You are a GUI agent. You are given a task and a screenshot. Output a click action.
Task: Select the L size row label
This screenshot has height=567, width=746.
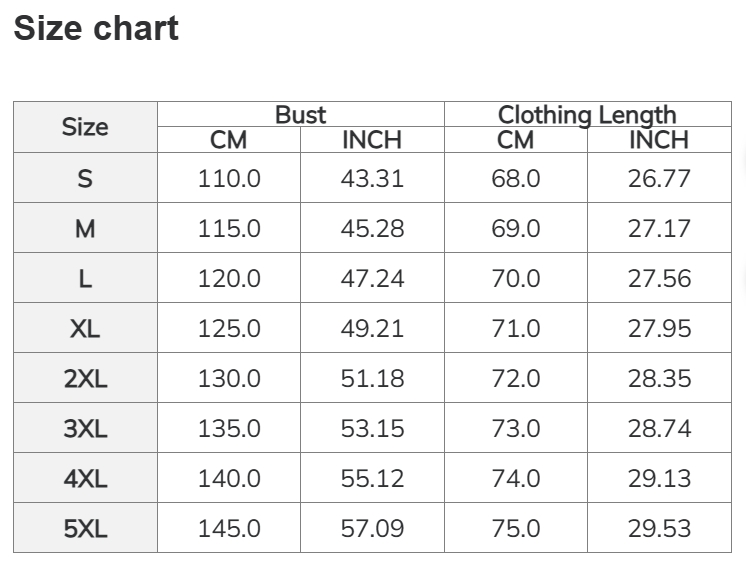click(x=85, y=279)
